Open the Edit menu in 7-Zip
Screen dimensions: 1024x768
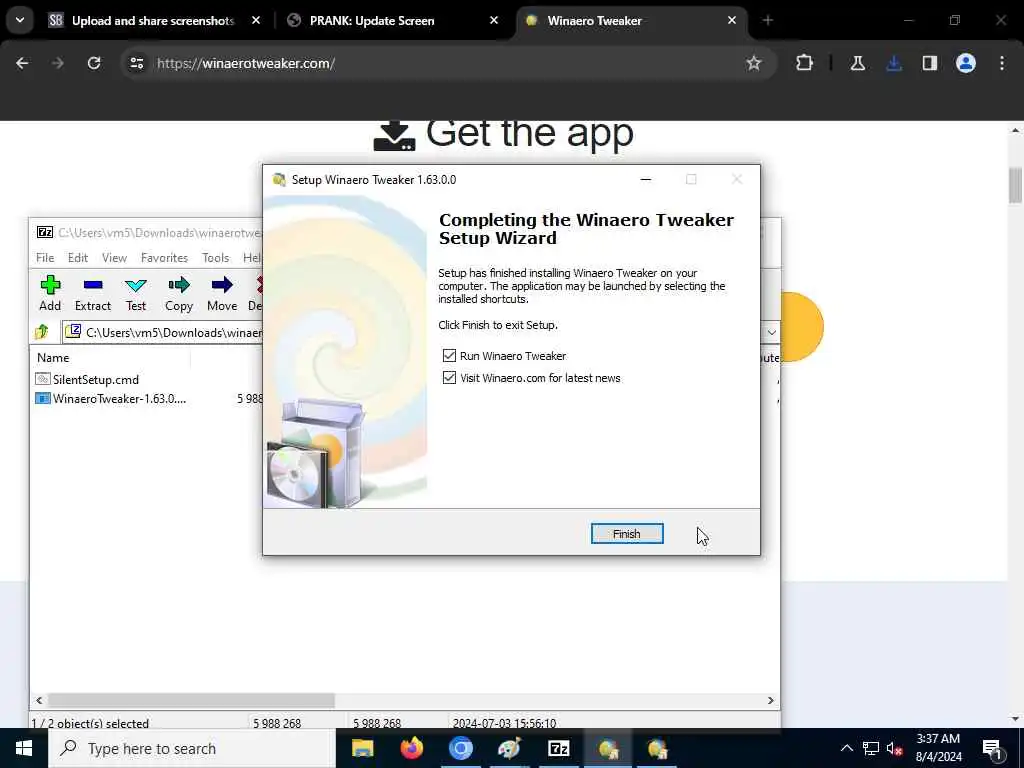(x=78, y=258)
